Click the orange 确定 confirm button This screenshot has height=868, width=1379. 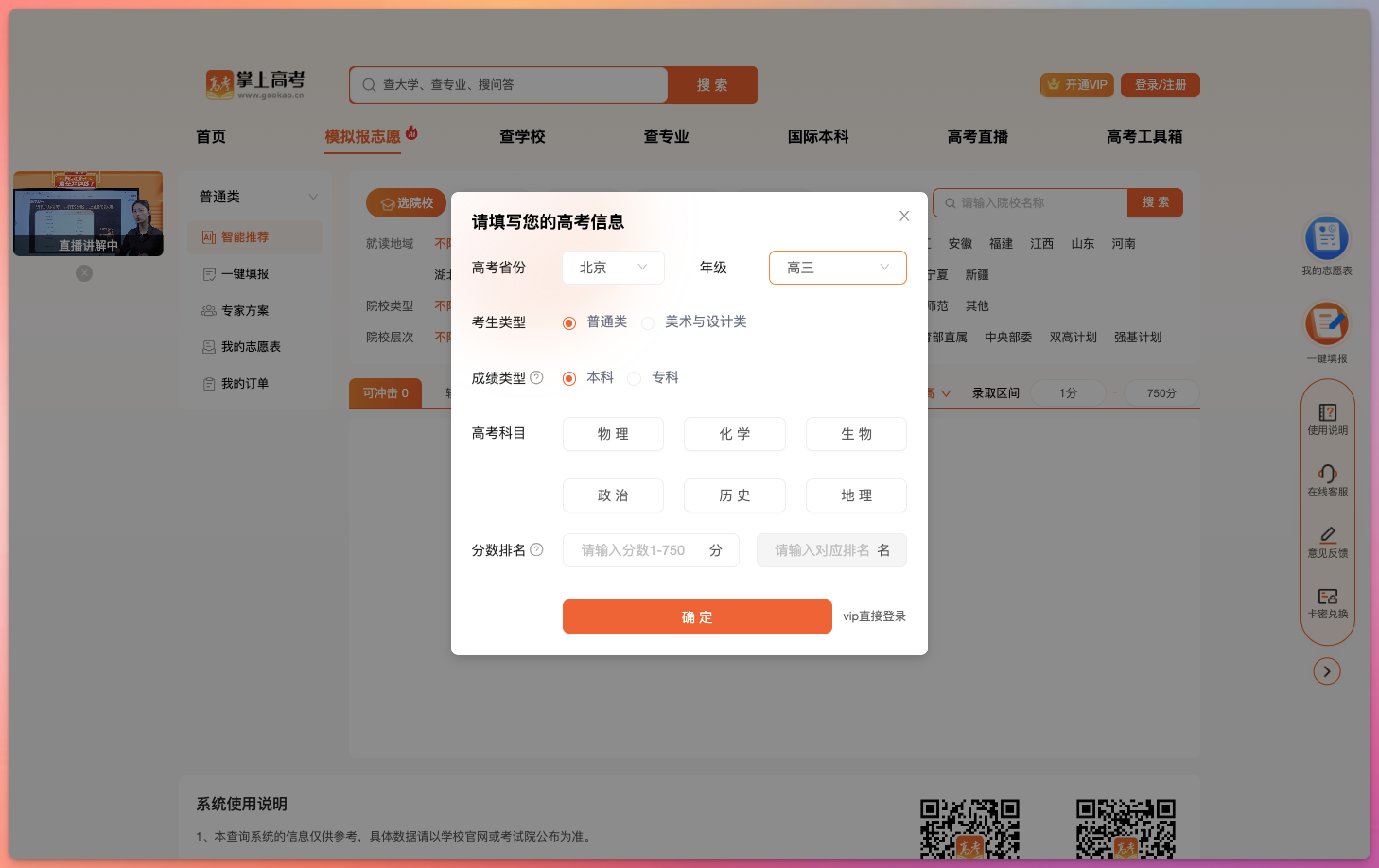[697, 616]
